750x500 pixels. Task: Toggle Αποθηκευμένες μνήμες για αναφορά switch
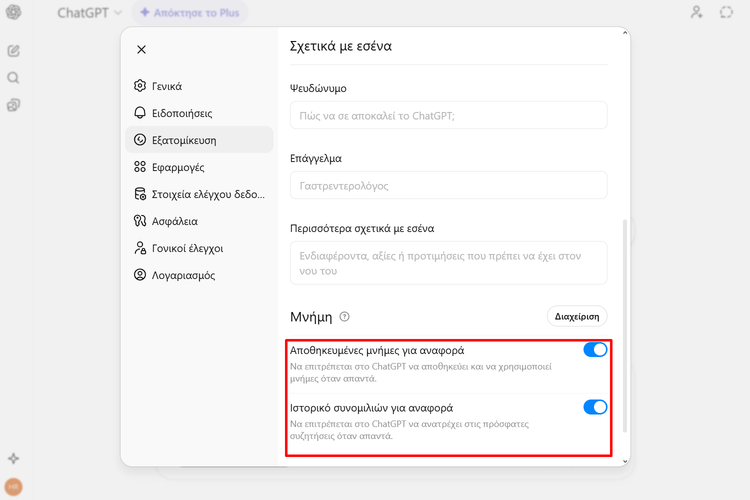[x=594, y=350]
